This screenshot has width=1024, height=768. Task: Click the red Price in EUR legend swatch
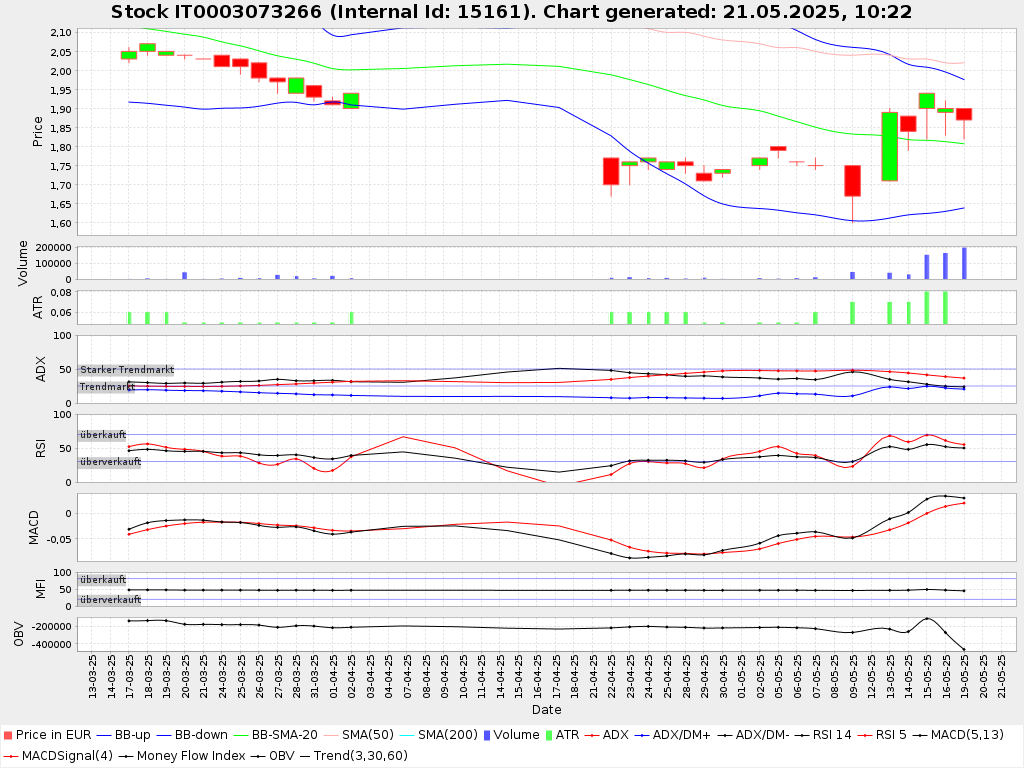8,735
